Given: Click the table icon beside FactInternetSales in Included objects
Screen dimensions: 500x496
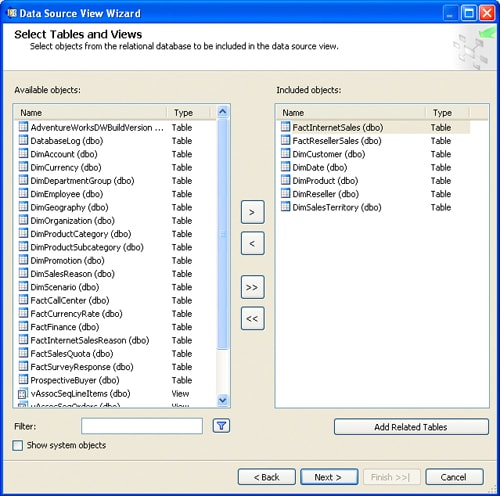Looking at the screenshot, I should 285,127.
